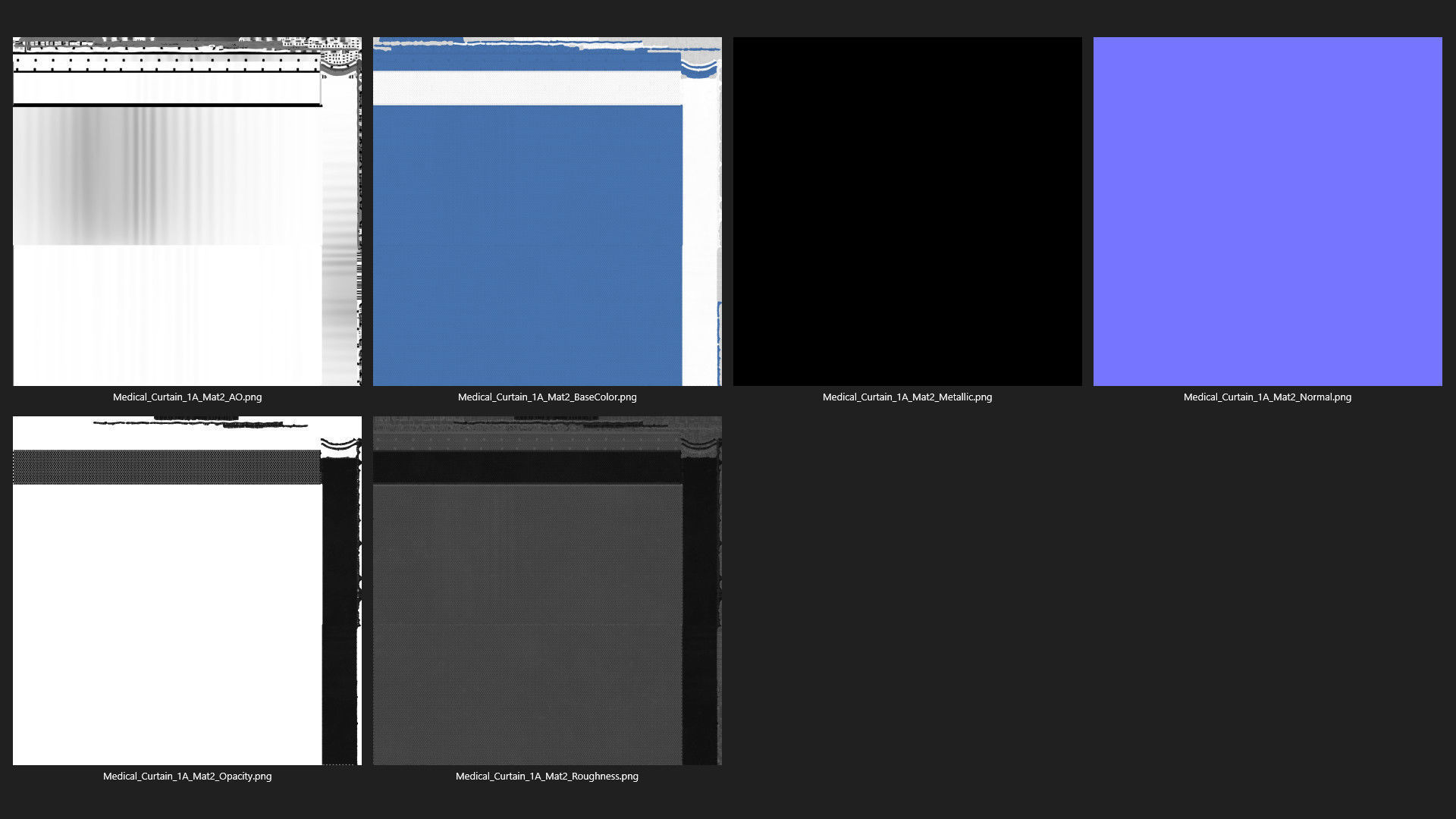Viewport: 1456px width, 819px height.
Task: Click the white horizontal band in BaseColor texture
Action: [x=527, y=88]
